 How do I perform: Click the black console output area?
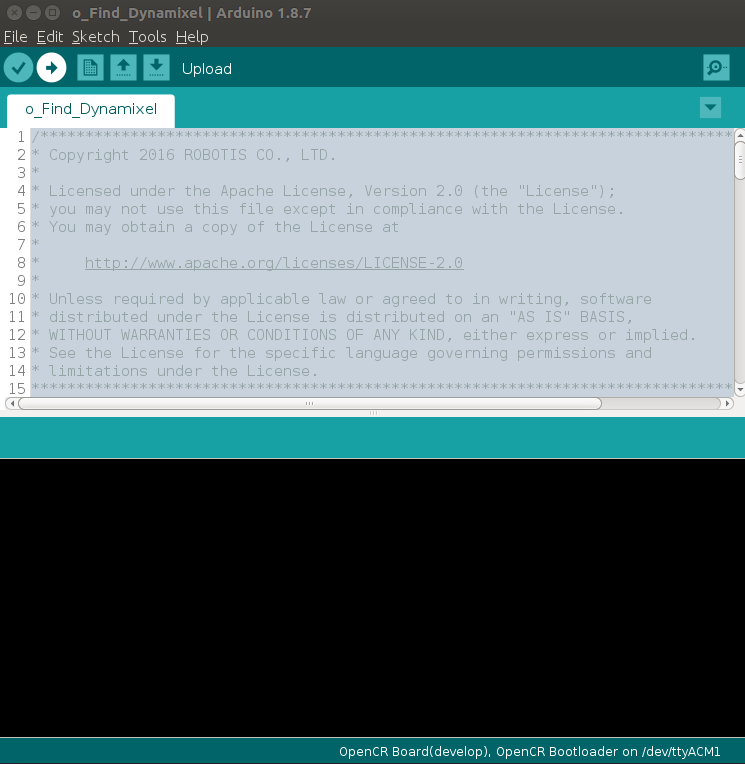372,598
